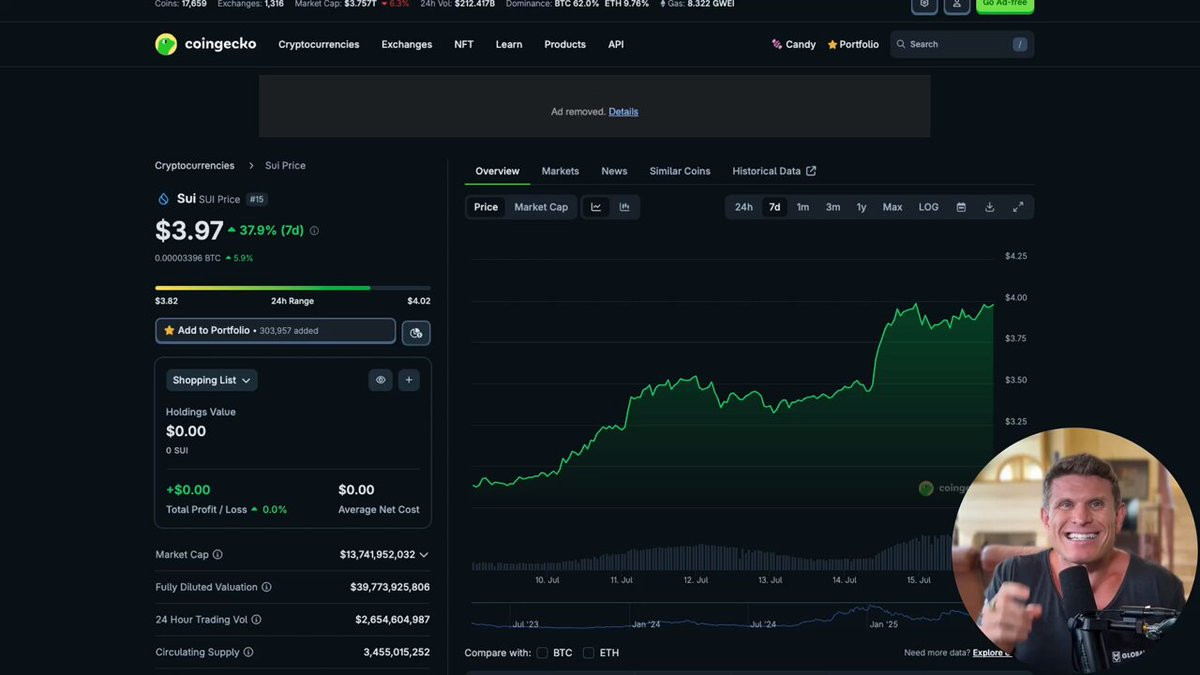Click the plus add transaction button
The width and height of the screenshot is (1200, 675).
coord(409,380)
